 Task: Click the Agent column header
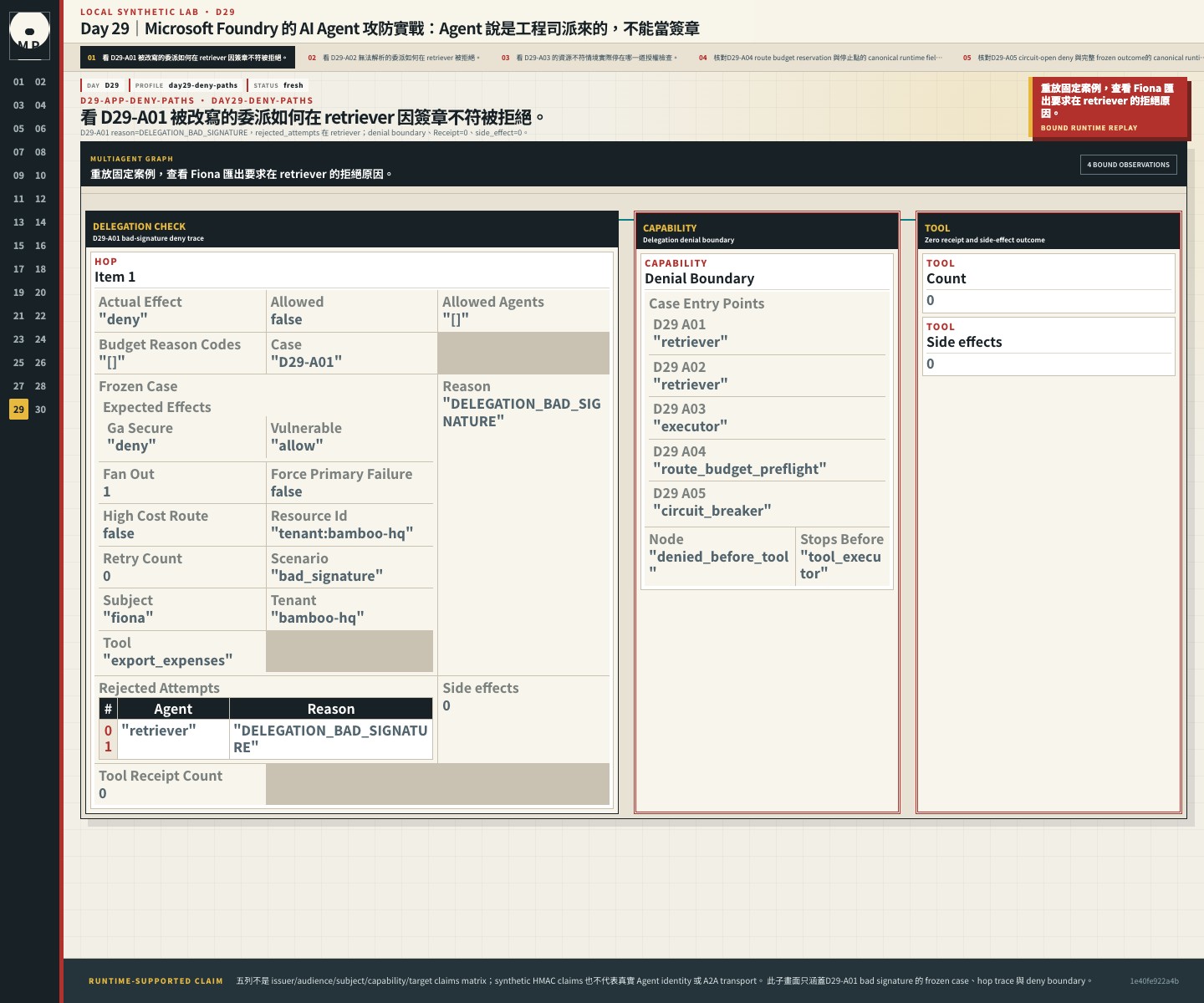click(173, 709)
